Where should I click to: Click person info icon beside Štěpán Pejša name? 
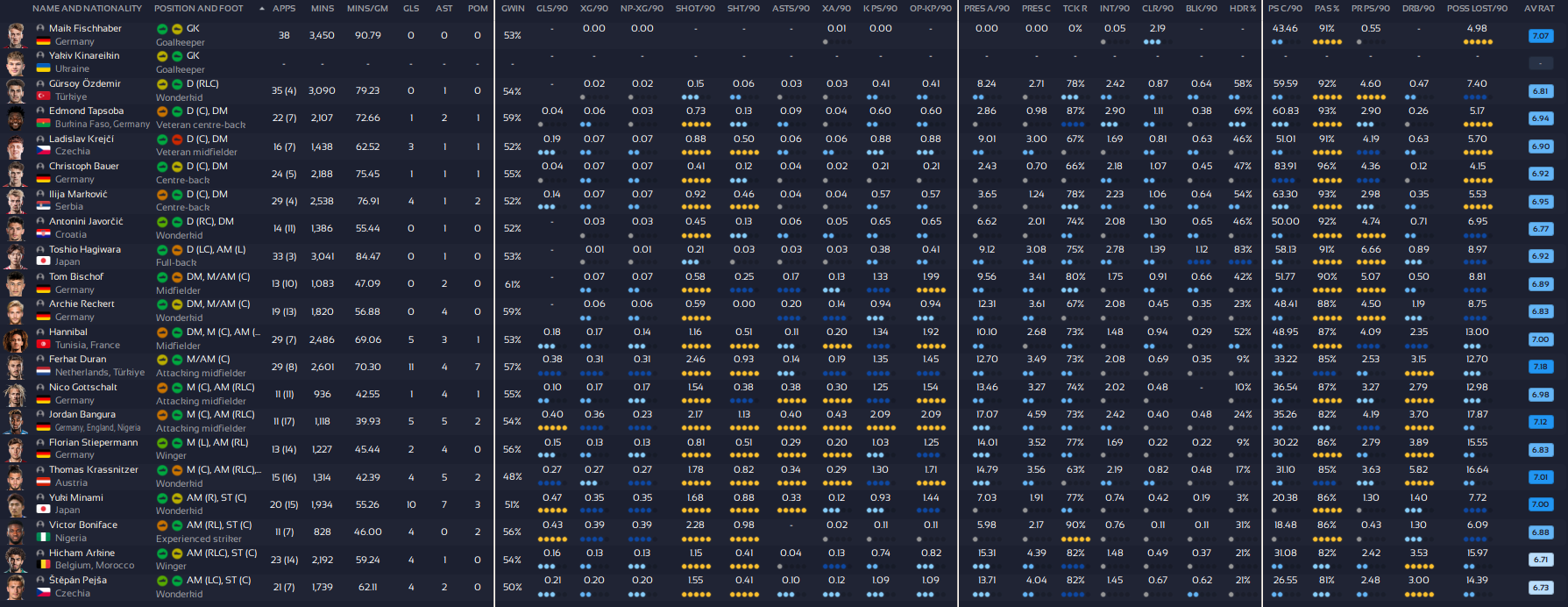[40, 581]
